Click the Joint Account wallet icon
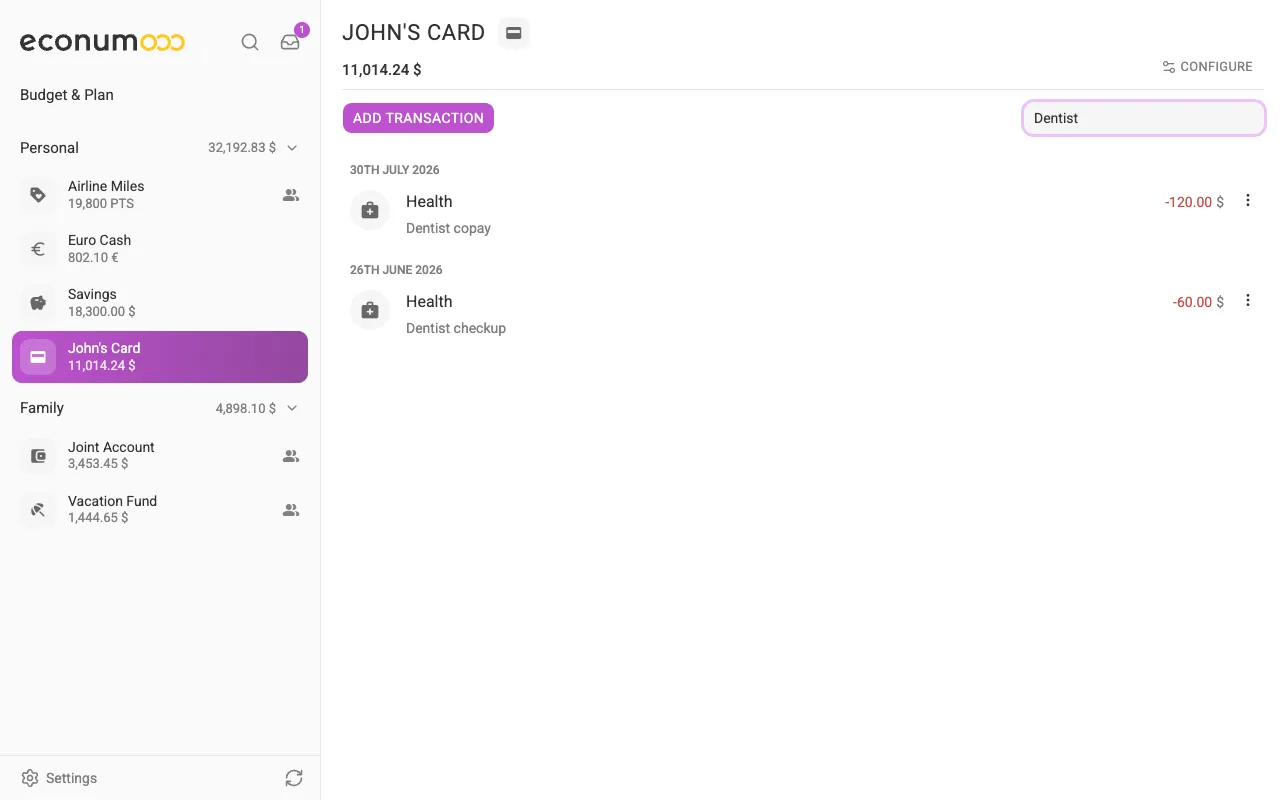This screenshot has width=1280, height=800. (38, 456)
